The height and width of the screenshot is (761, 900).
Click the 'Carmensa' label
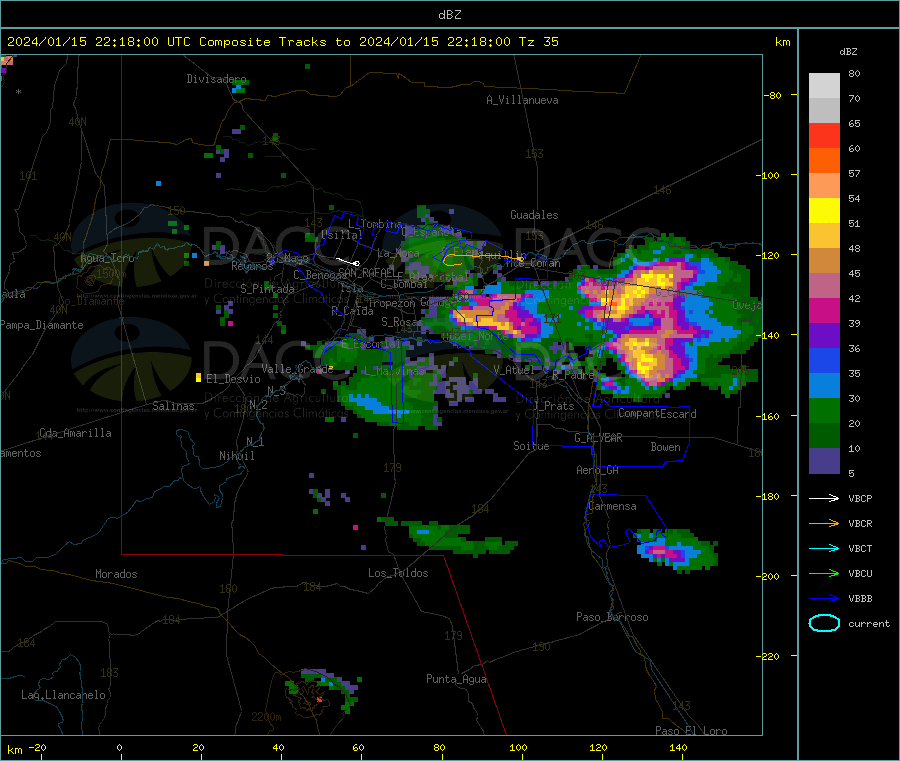tap(612, 506)
